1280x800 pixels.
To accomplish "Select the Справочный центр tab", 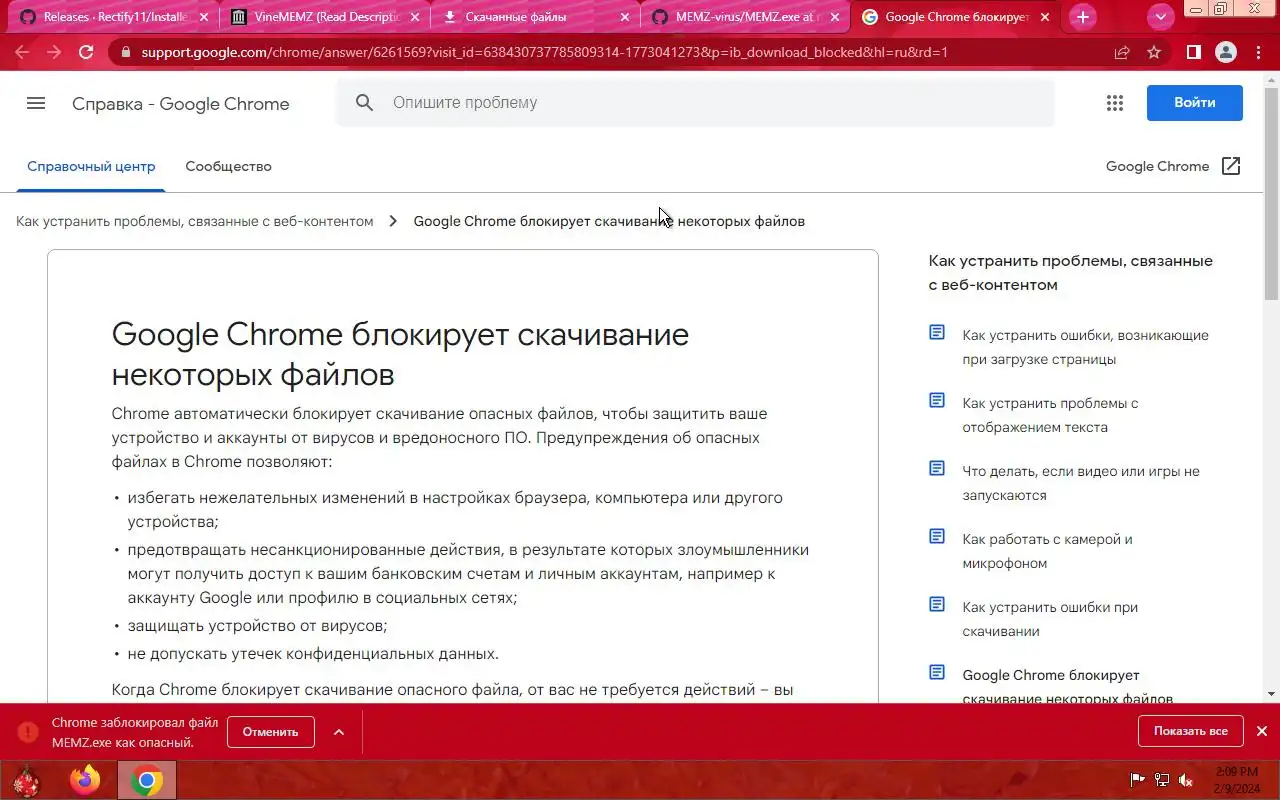I will (x=91, y=166).
